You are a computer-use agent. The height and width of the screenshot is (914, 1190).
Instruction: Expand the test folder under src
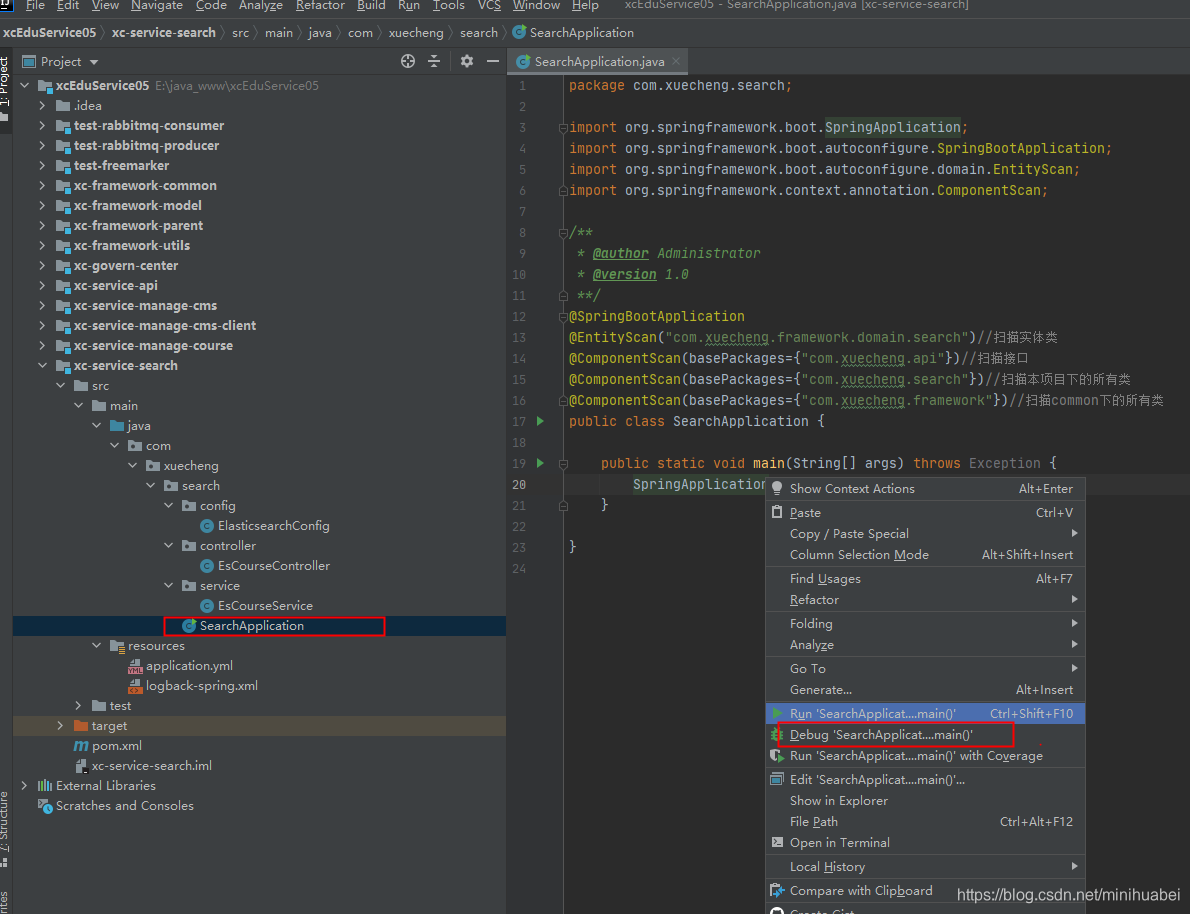click(x=79, y=706)
